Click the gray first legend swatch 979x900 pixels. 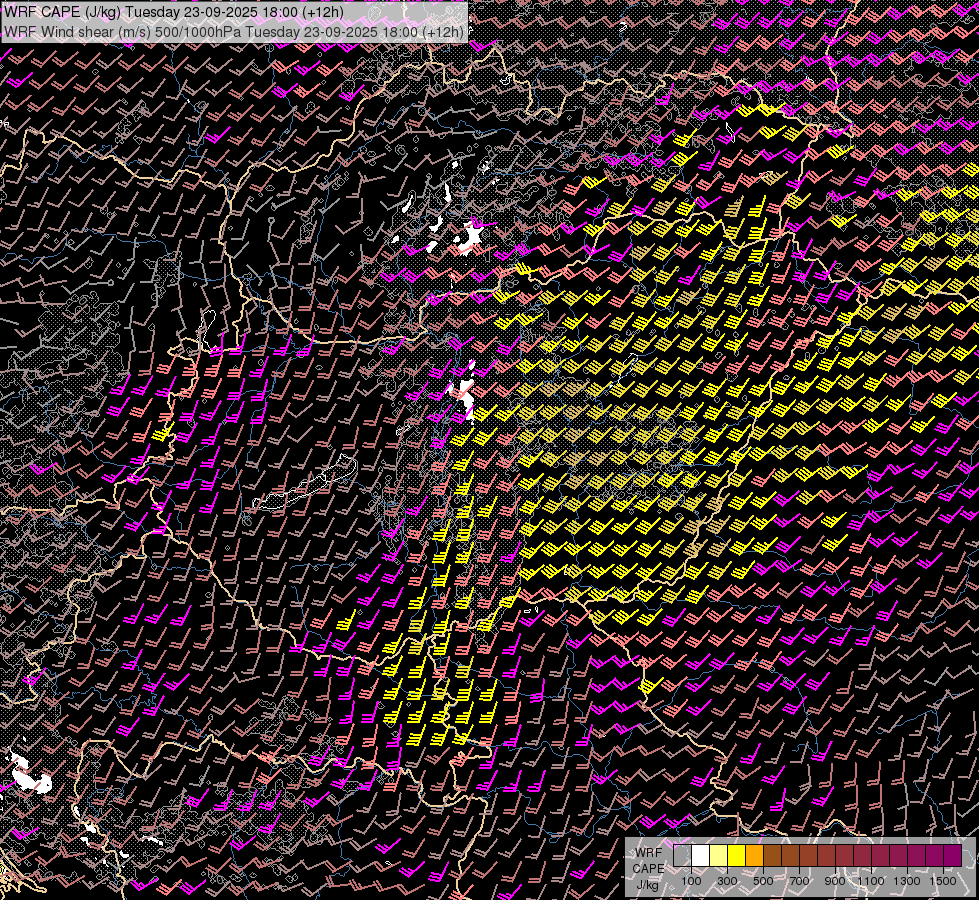[683, 856]
